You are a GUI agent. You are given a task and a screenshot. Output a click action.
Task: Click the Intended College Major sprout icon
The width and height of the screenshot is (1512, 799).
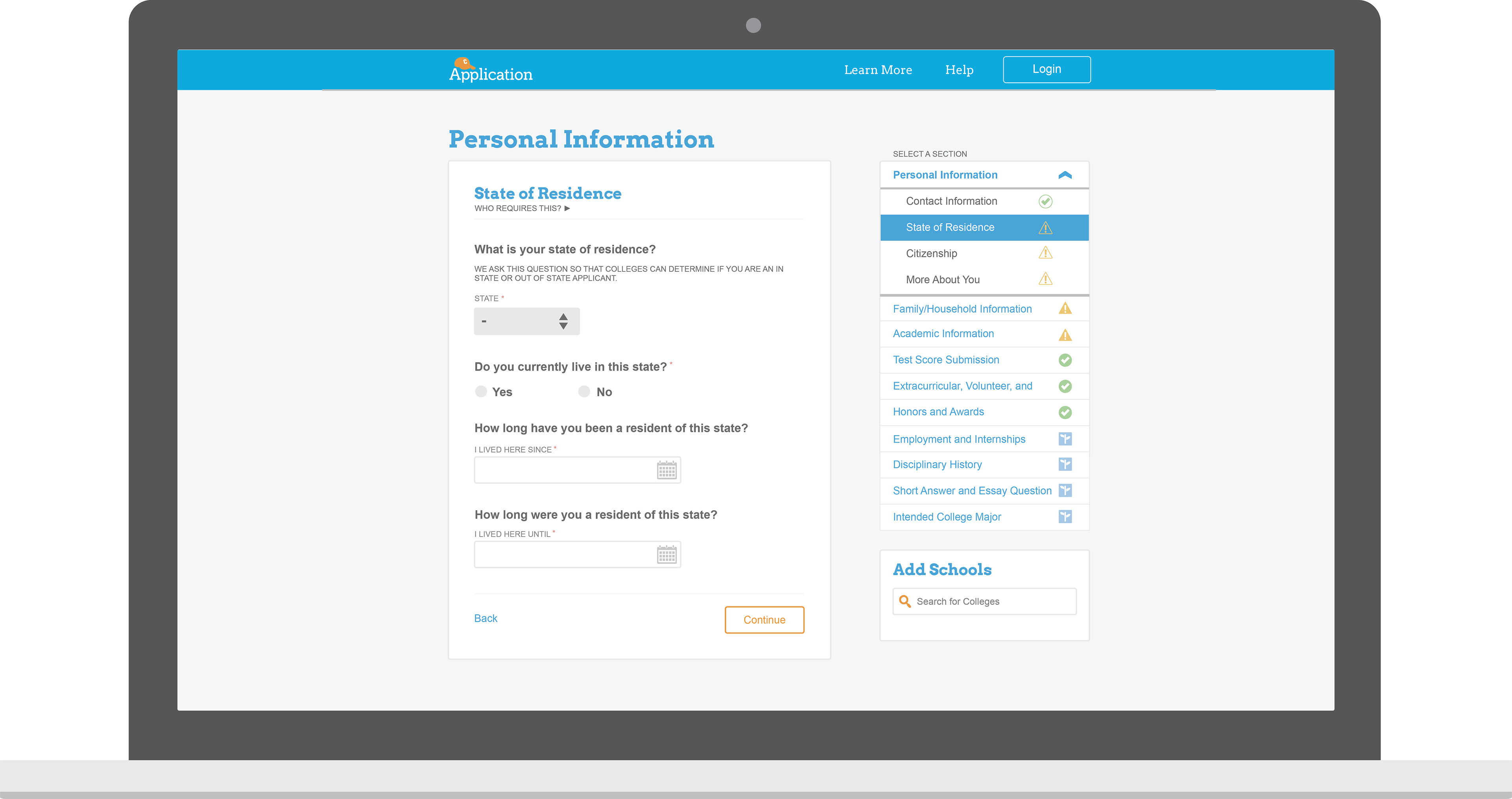tap(1065, 517)
